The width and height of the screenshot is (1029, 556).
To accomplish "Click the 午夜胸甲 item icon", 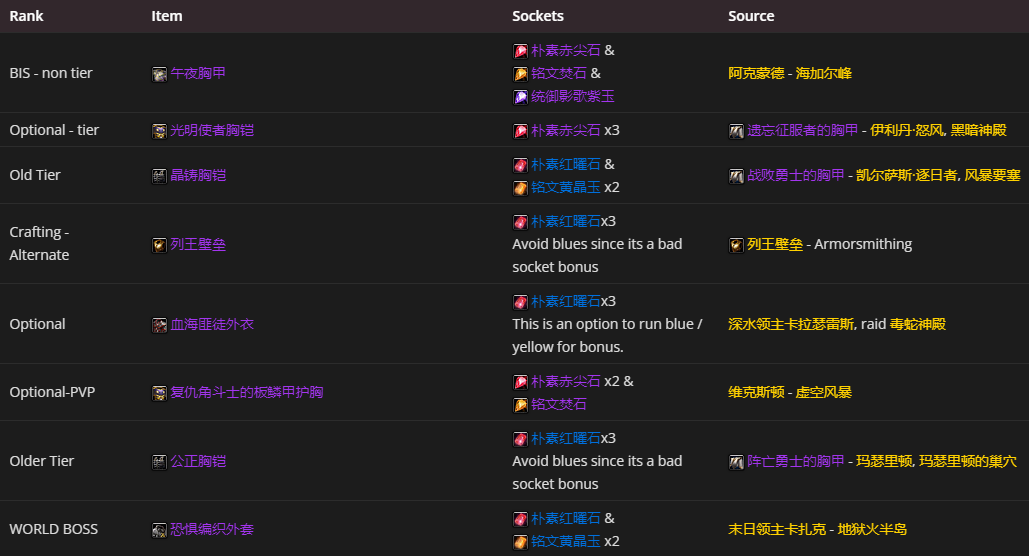I will point(159,74).
